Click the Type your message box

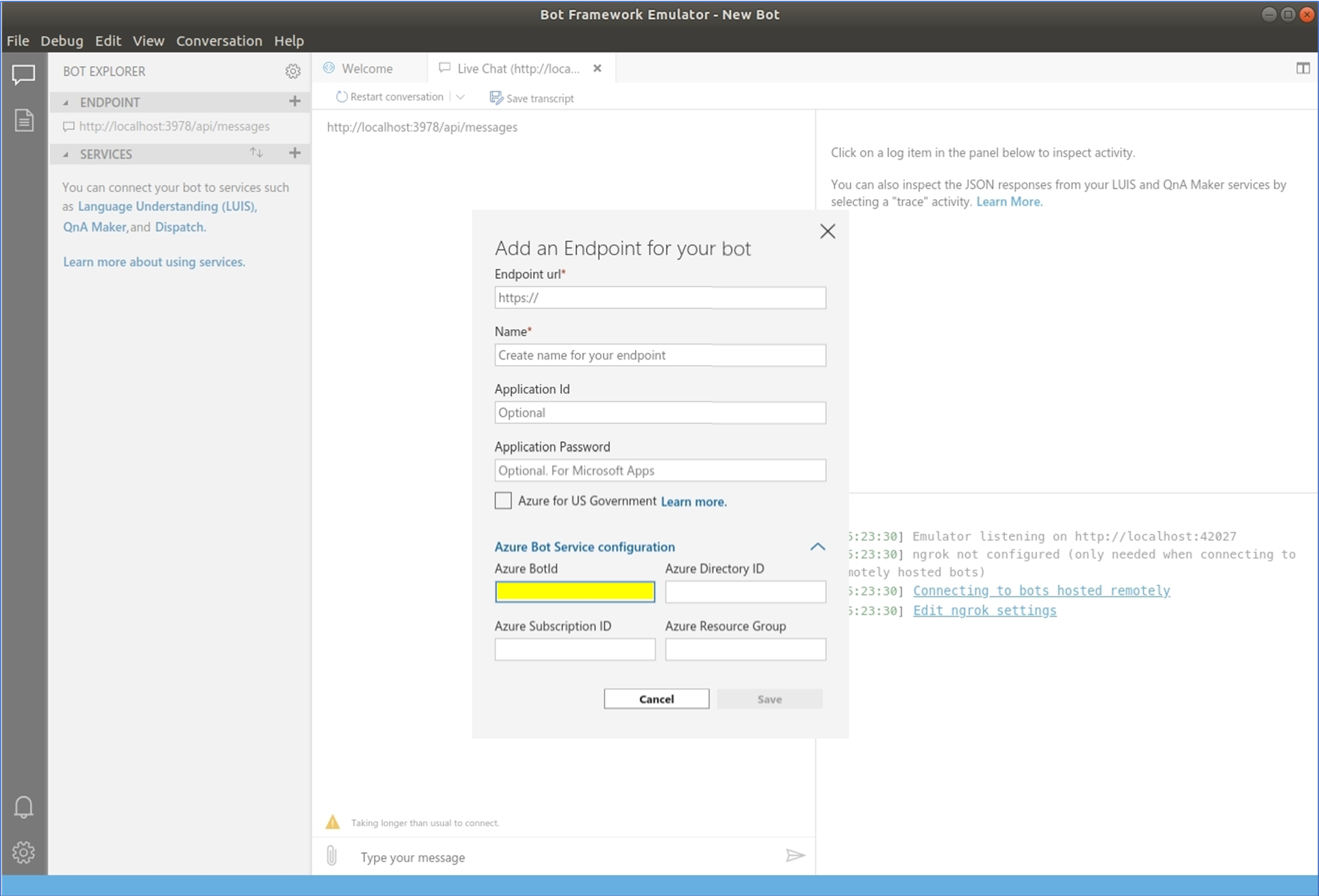564,857
